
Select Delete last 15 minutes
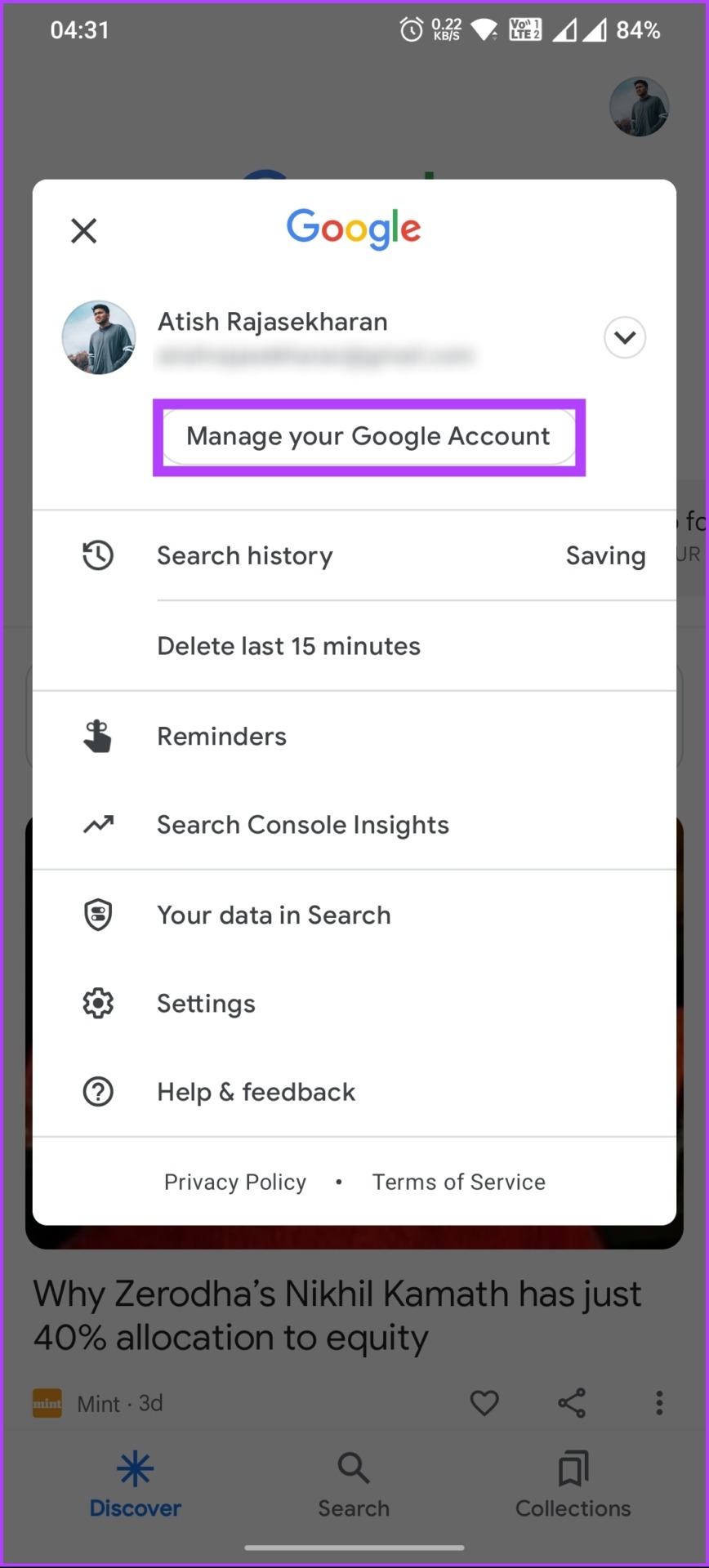click(289, 646)
